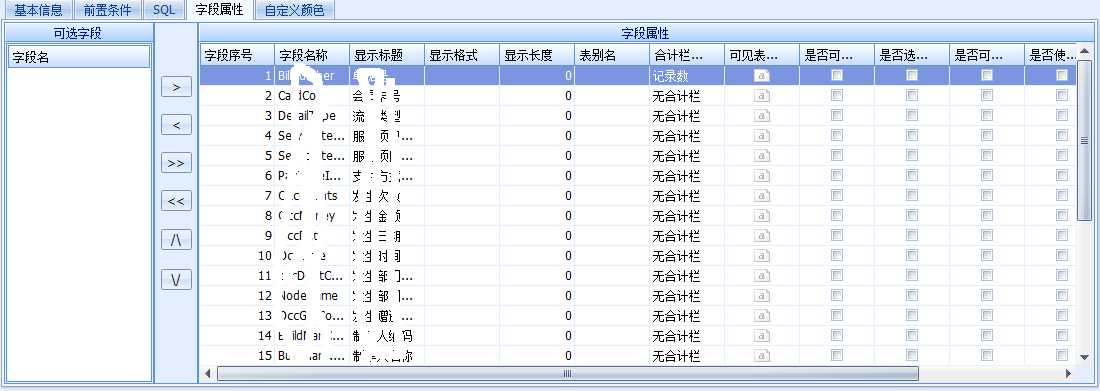Click the vertical scrollbar's up arrow
1100x391 pixels.
click(x=1085, y=51)
